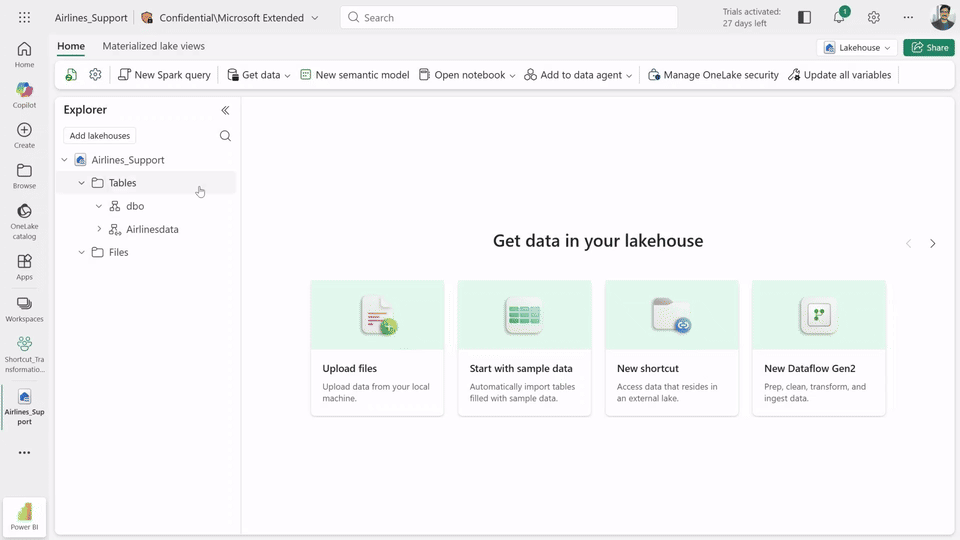Collapse the Files folder chevron
The image size is (960, 540).
[x=81, y=252]
